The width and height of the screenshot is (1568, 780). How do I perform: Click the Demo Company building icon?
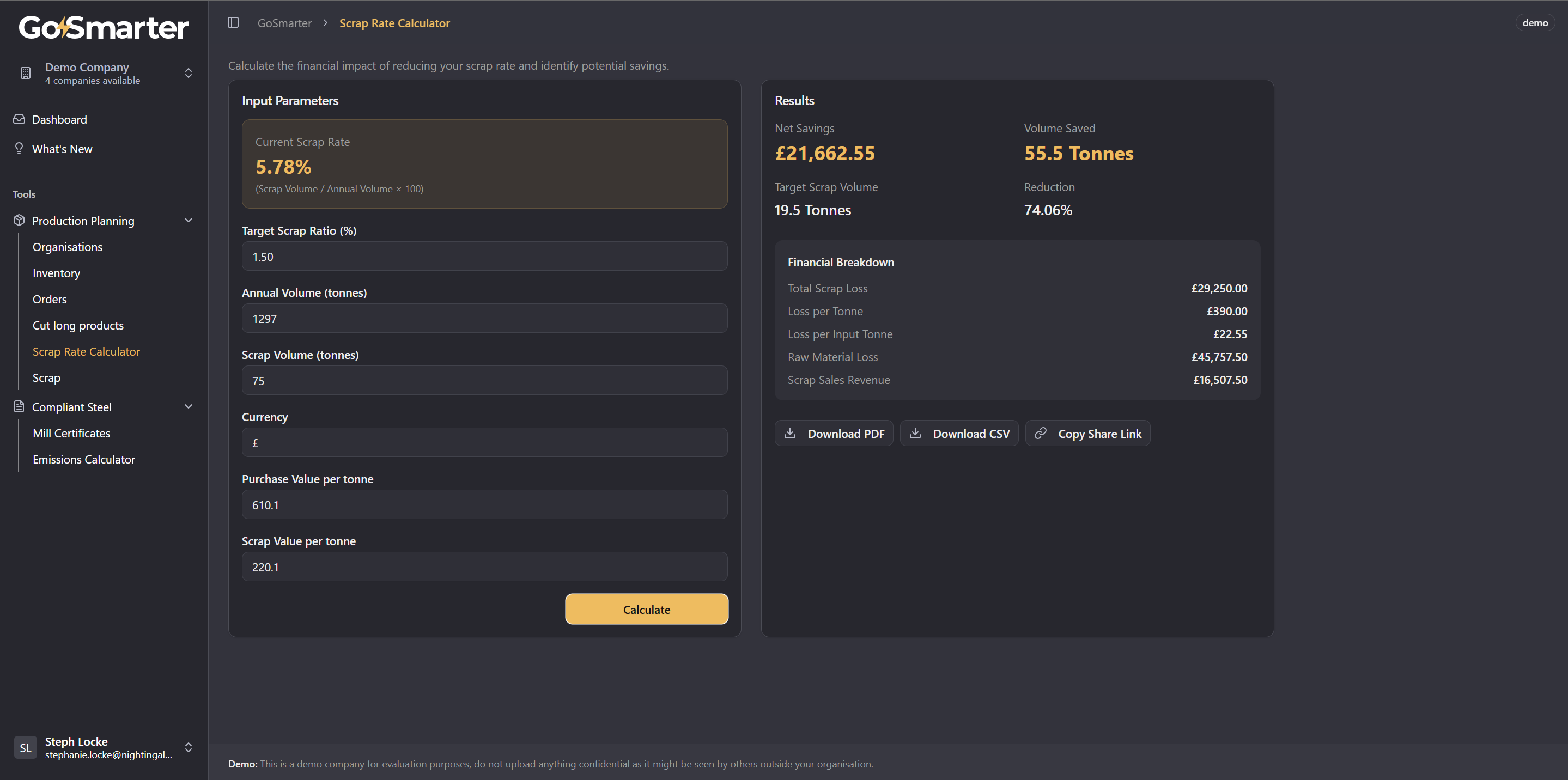coord(25,73)
